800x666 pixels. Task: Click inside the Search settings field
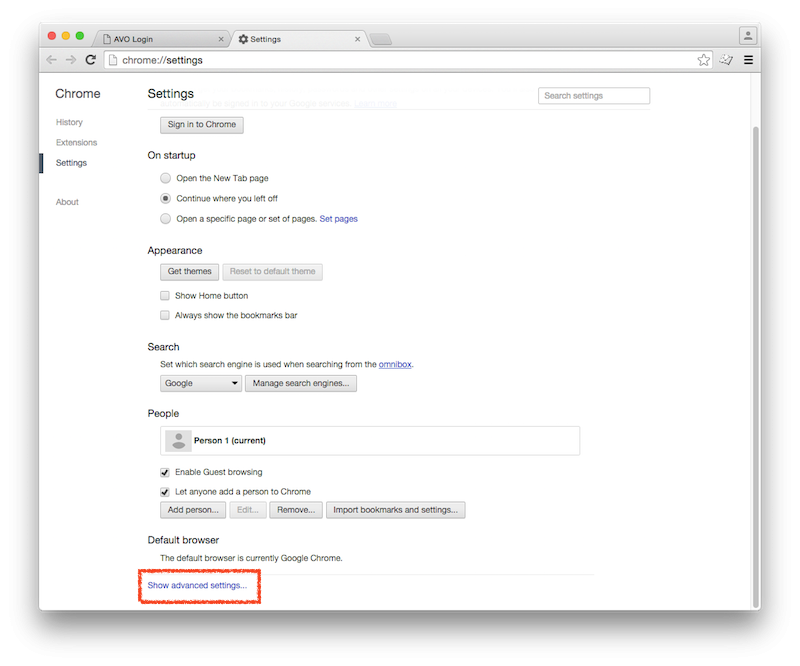pos(594,95)
